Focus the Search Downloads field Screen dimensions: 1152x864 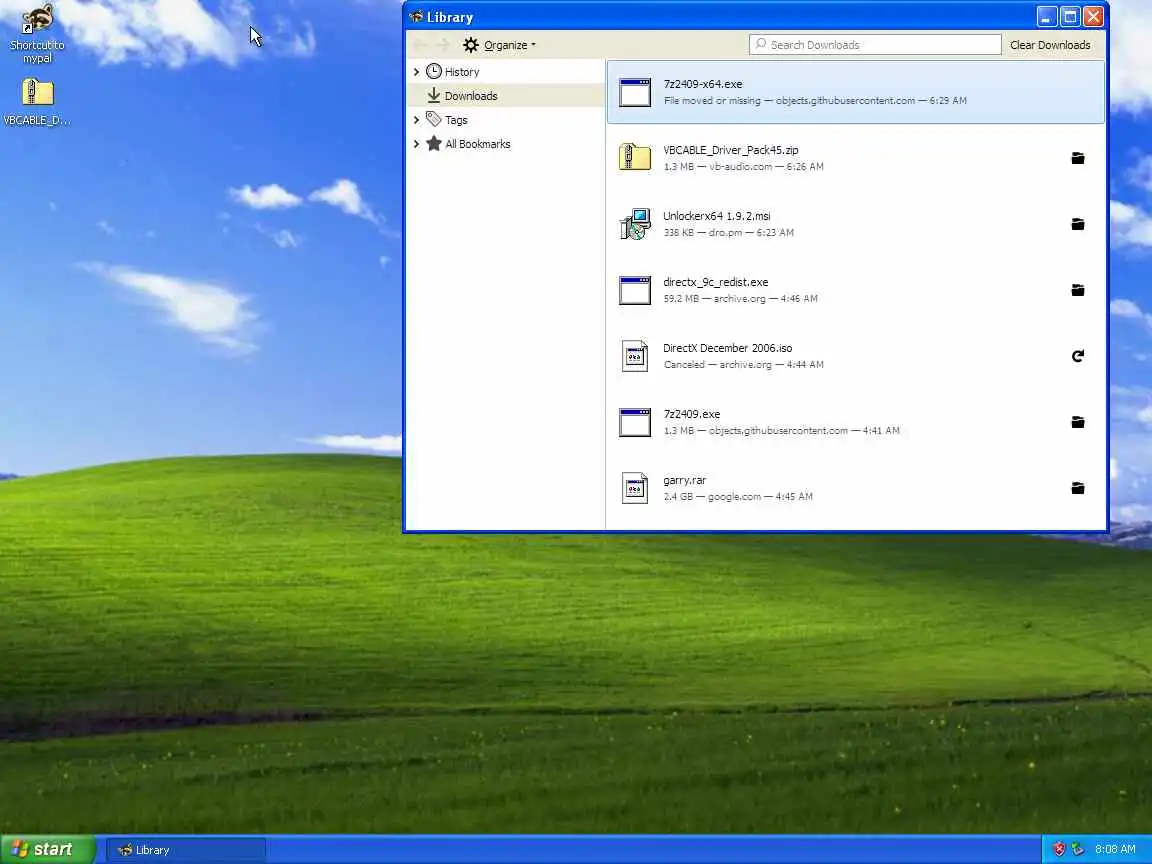[x=875, y=45]
